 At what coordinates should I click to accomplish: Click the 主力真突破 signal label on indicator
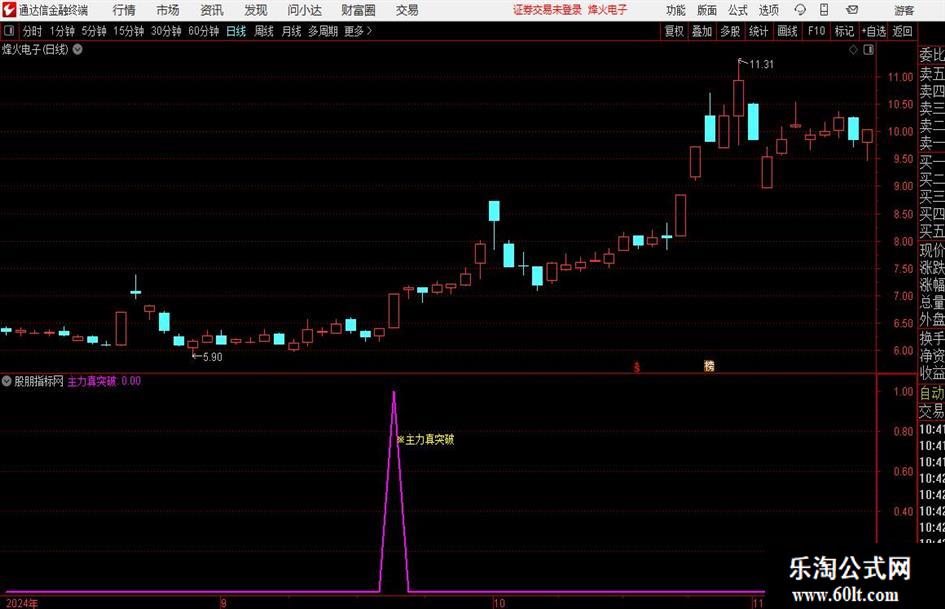(425, 440)
